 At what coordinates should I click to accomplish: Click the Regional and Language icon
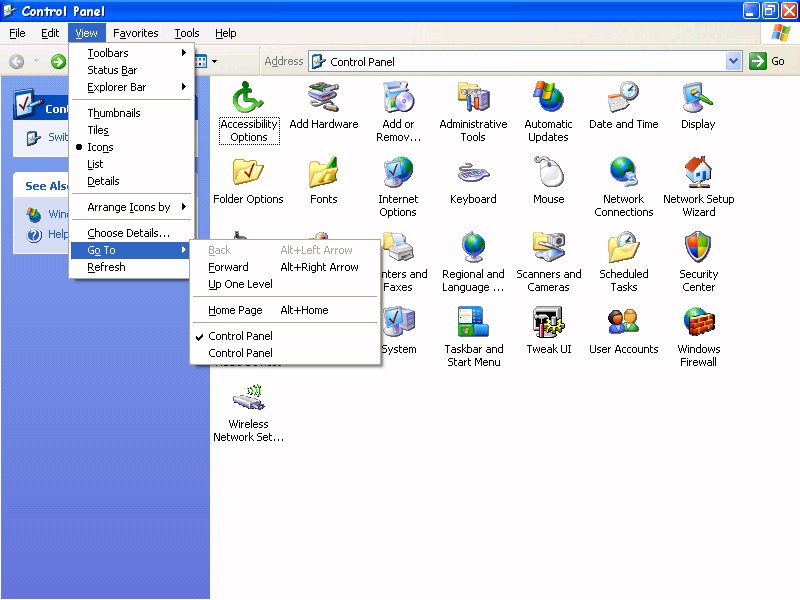pyautogui.click(x=473, y=247)
